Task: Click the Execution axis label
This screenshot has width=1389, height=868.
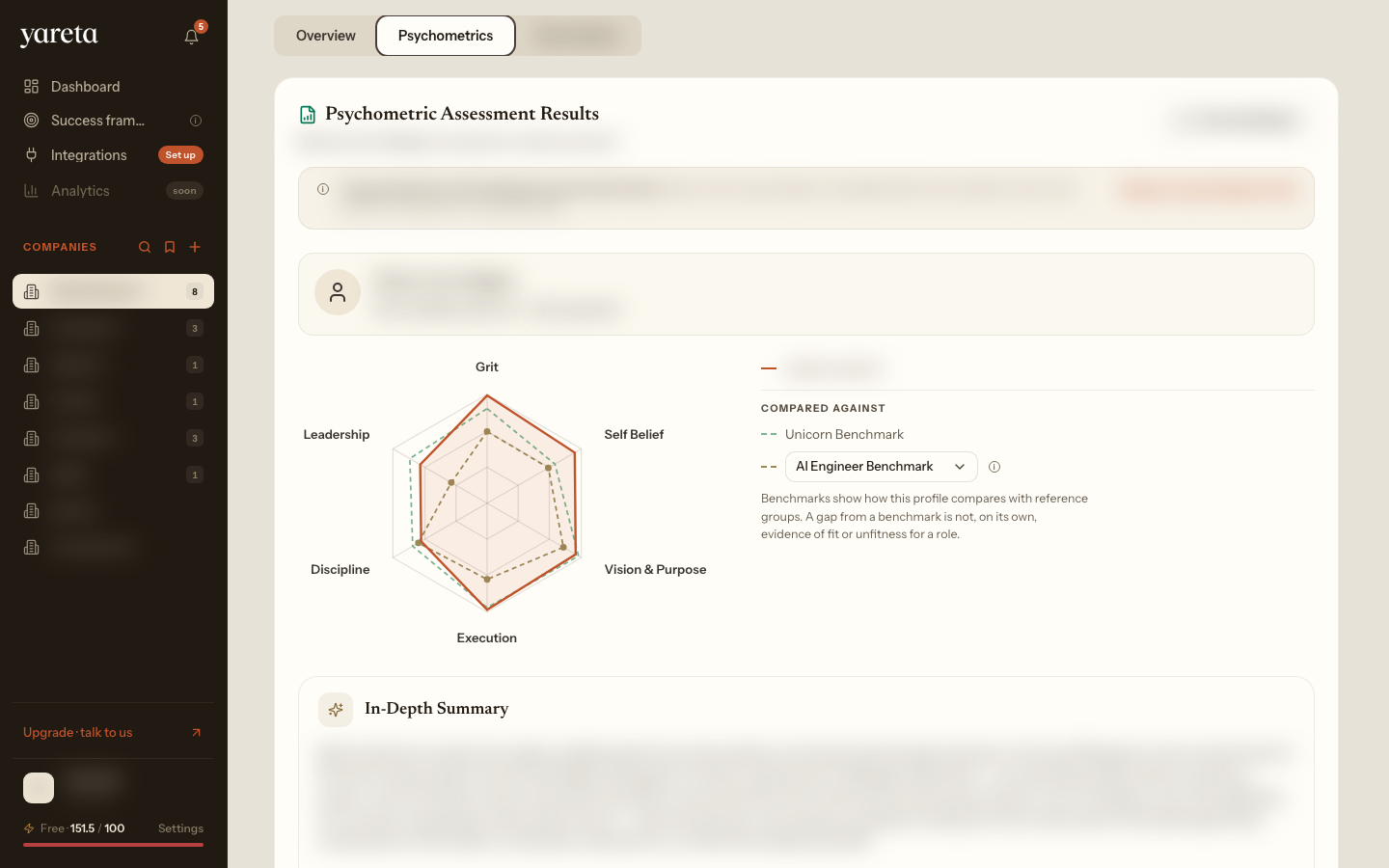Action: [x=487, y=638]
